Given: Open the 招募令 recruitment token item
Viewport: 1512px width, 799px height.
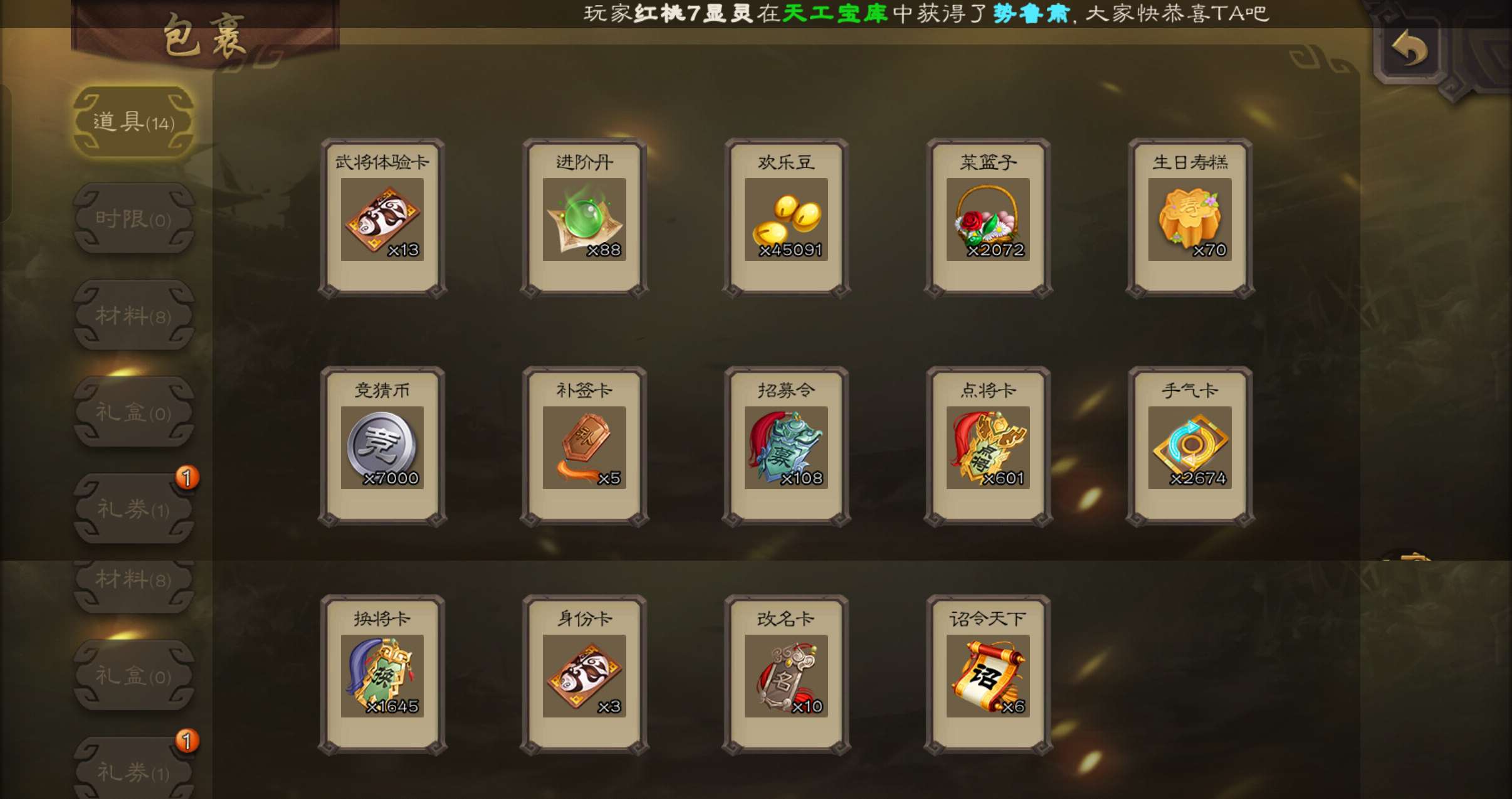Looking at the screenshot, I should 786,447.
